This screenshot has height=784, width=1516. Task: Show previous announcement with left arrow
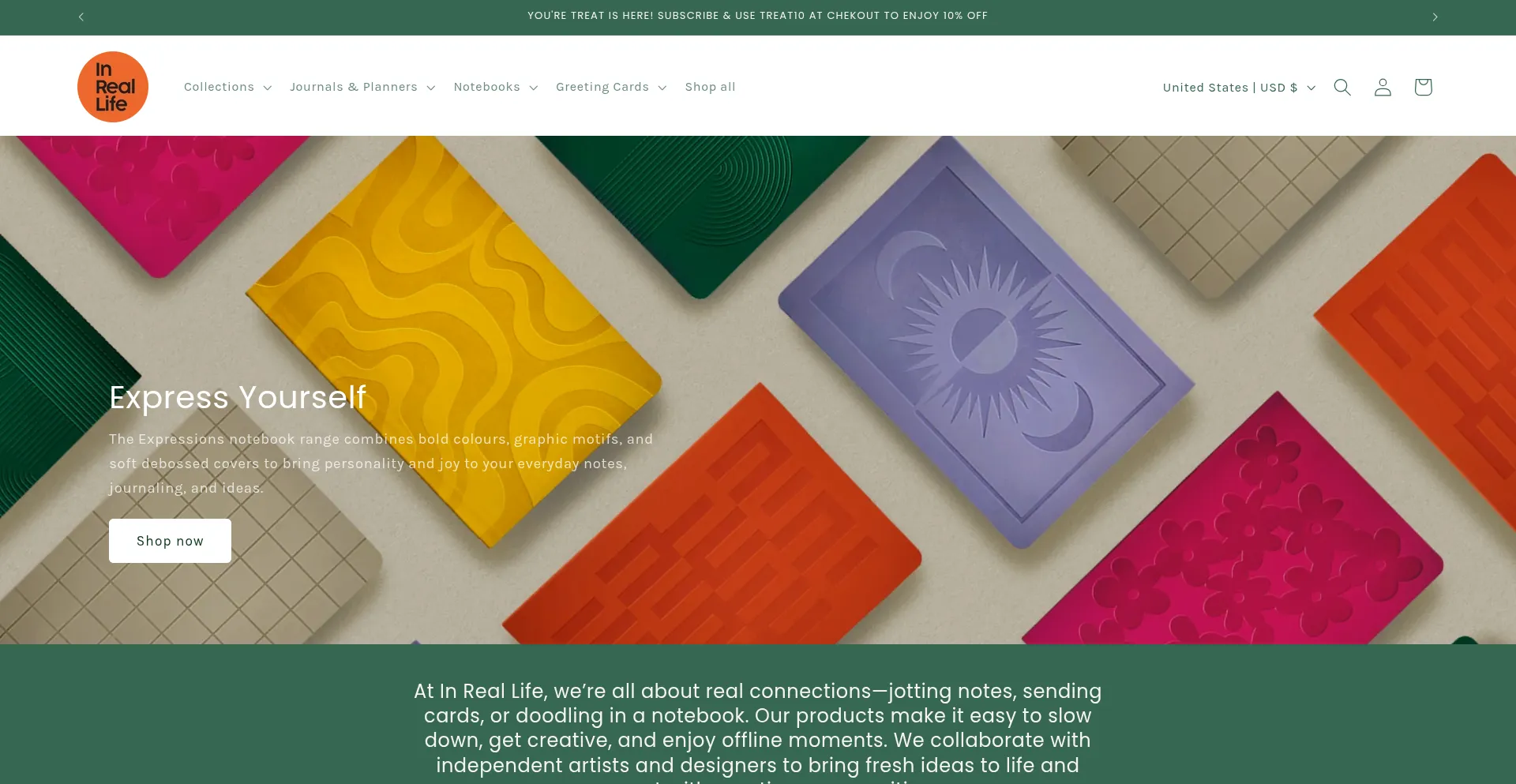(81, 17)
